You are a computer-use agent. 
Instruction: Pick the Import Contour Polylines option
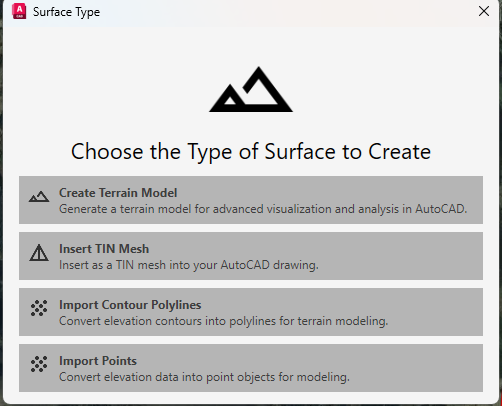tap(251, 312)
